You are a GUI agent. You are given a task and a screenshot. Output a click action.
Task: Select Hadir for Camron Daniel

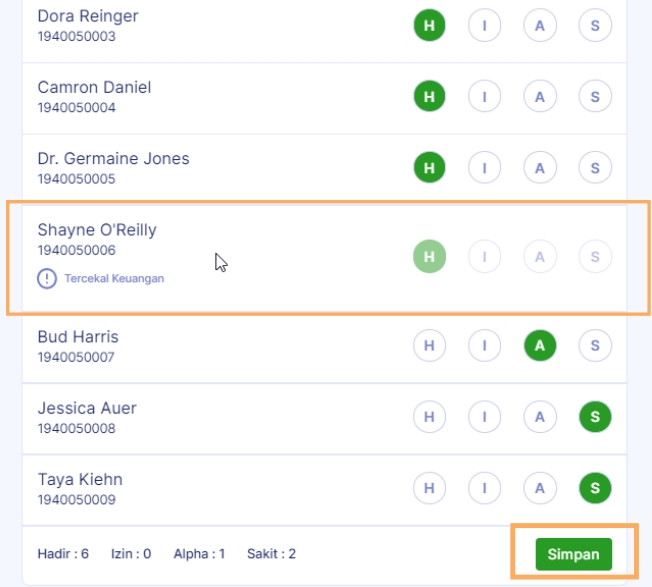click(x=430, y=97)
